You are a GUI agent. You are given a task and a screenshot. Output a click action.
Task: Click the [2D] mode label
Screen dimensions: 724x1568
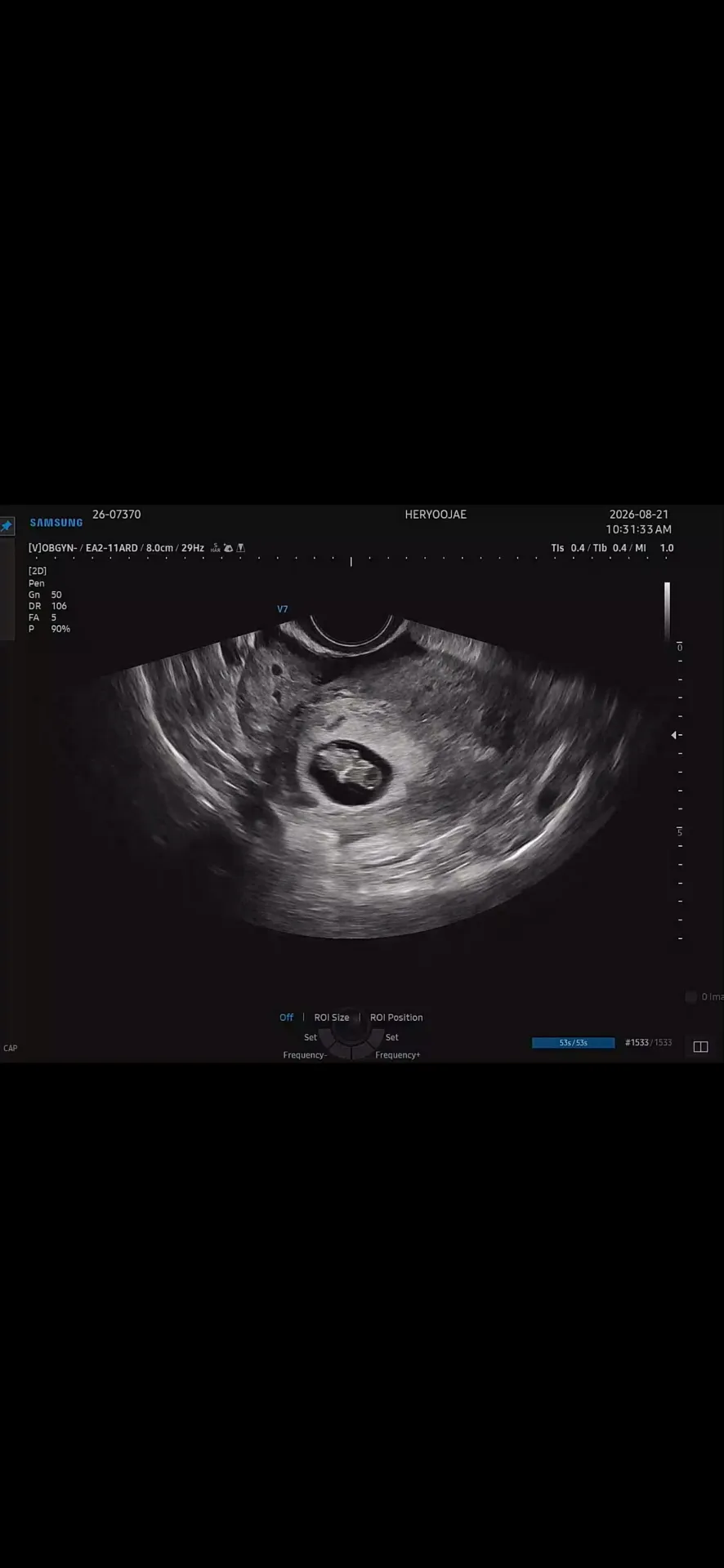coord(38,571)
